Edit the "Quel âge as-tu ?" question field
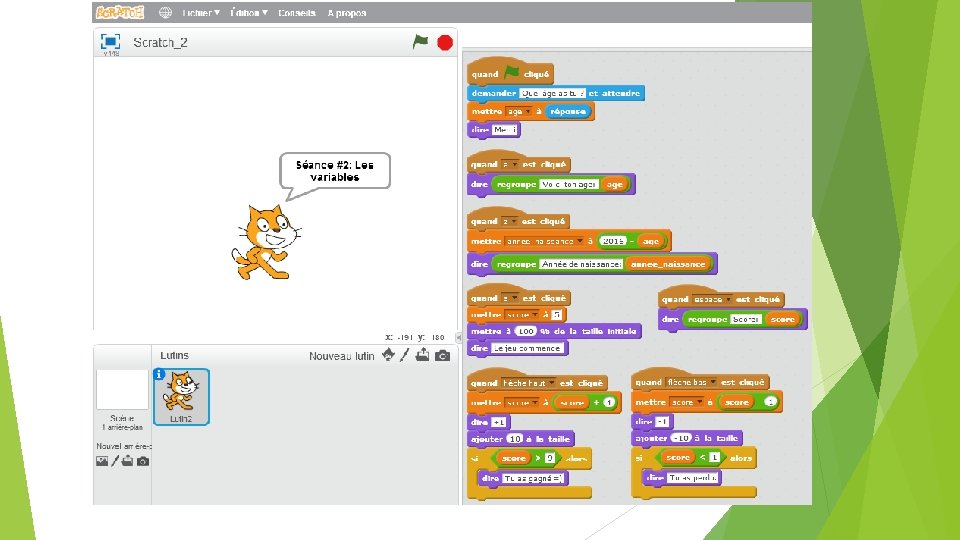The image size is (960, 540). click(552, 93)
